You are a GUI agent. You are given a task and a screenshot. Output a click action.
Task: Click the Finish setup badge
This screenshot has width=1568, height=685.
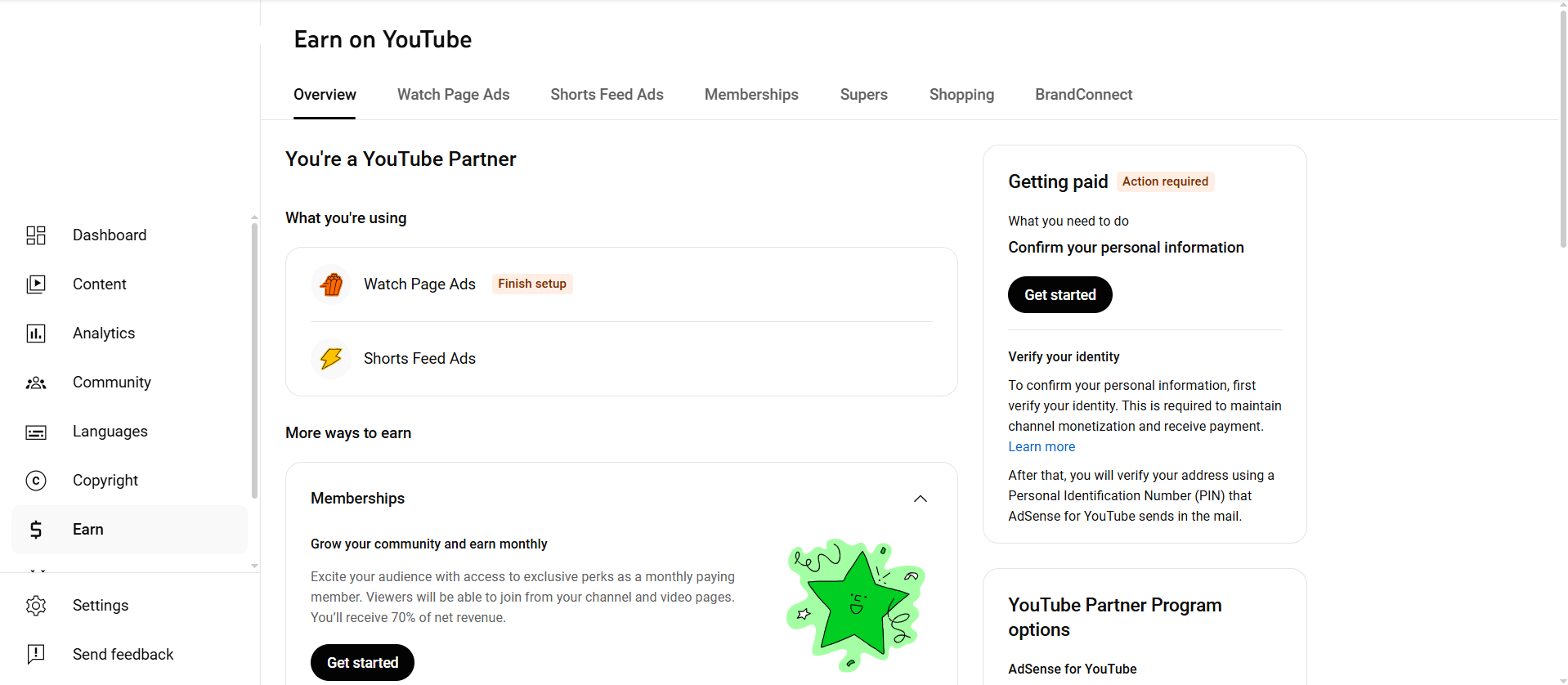(x=532, y=284)
